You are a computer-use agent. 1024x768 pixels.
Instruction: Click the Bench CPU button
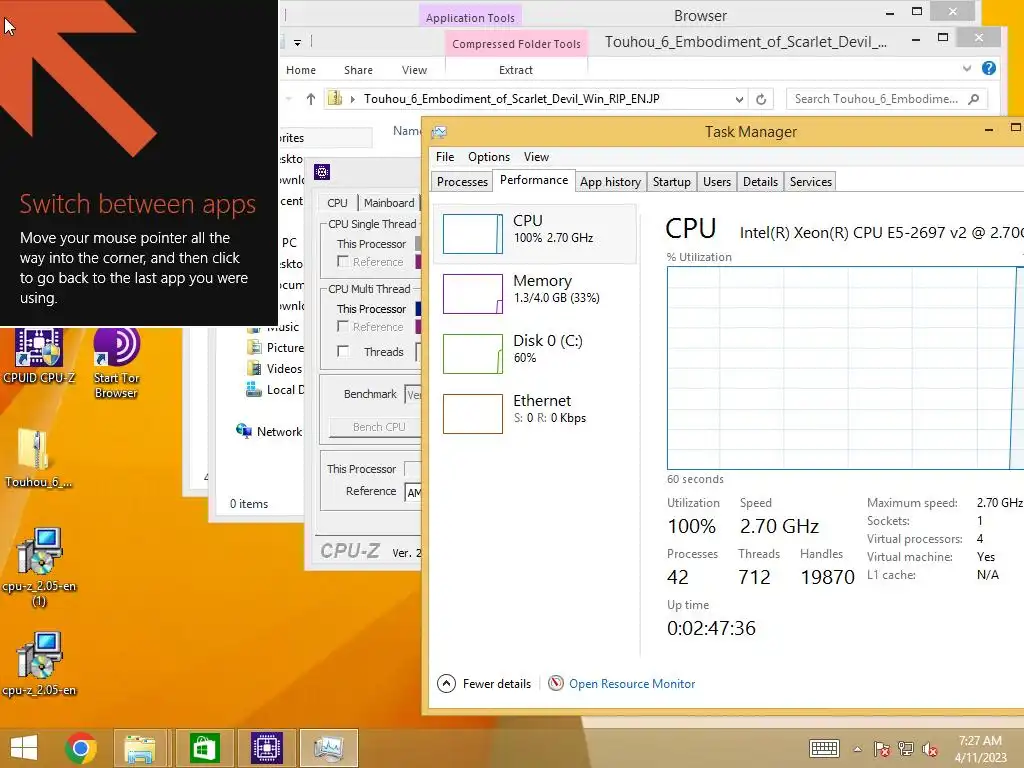pyautogui.click(x=376, y=426)
